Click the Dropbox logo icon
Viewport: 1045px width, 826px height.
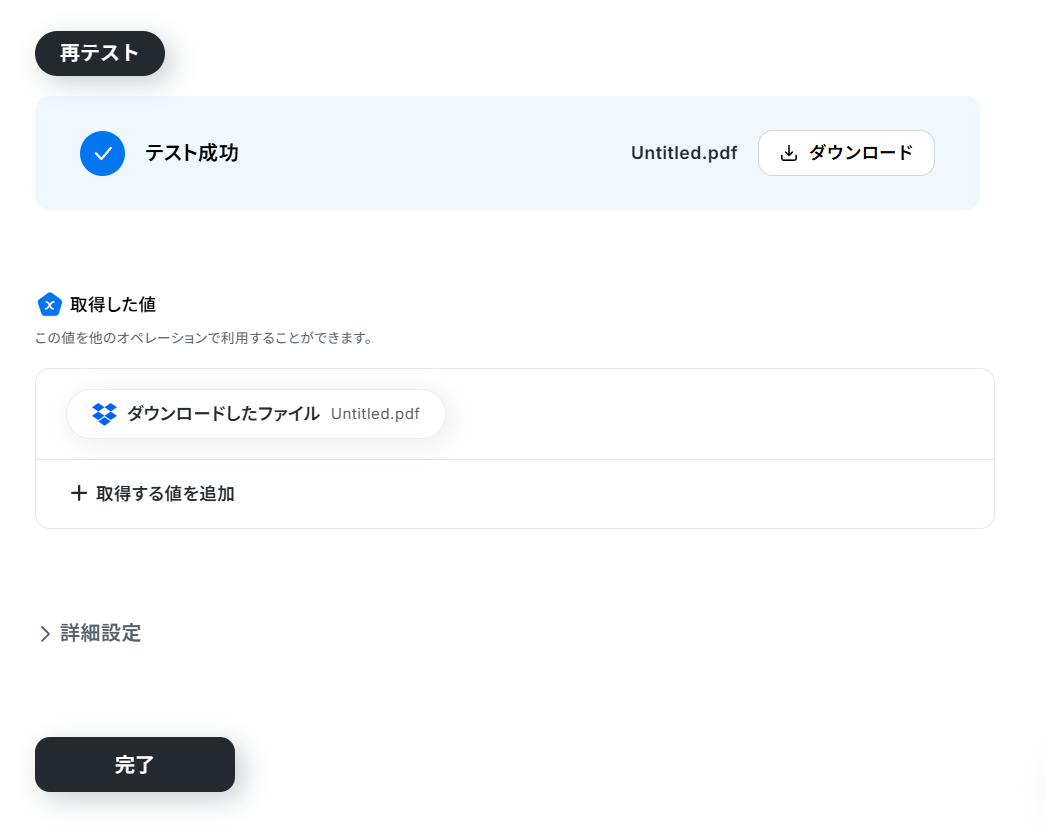click(105, 414)
